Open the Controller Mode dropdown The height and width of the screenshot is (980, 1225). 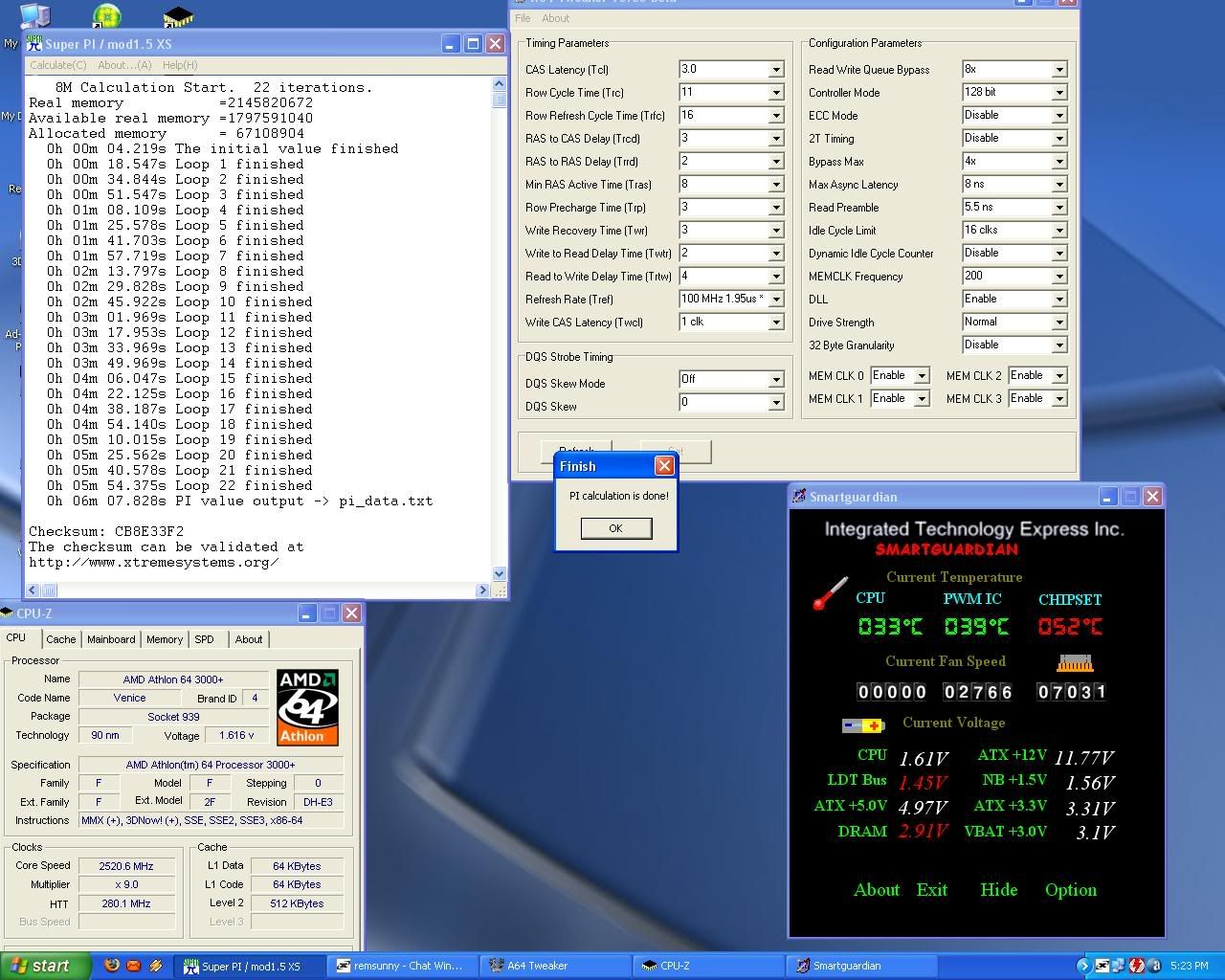point(1059,93)
